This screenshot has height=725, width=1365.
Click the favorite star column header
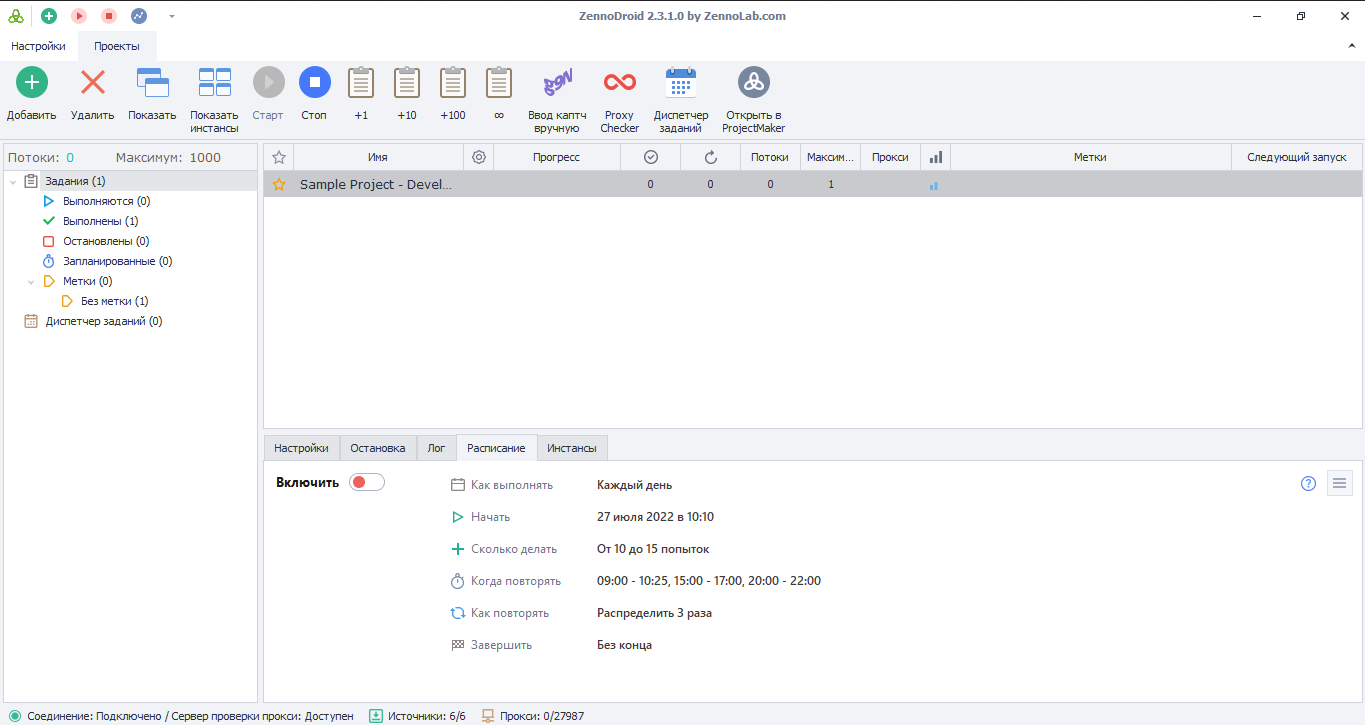click(x=279, y=157)
